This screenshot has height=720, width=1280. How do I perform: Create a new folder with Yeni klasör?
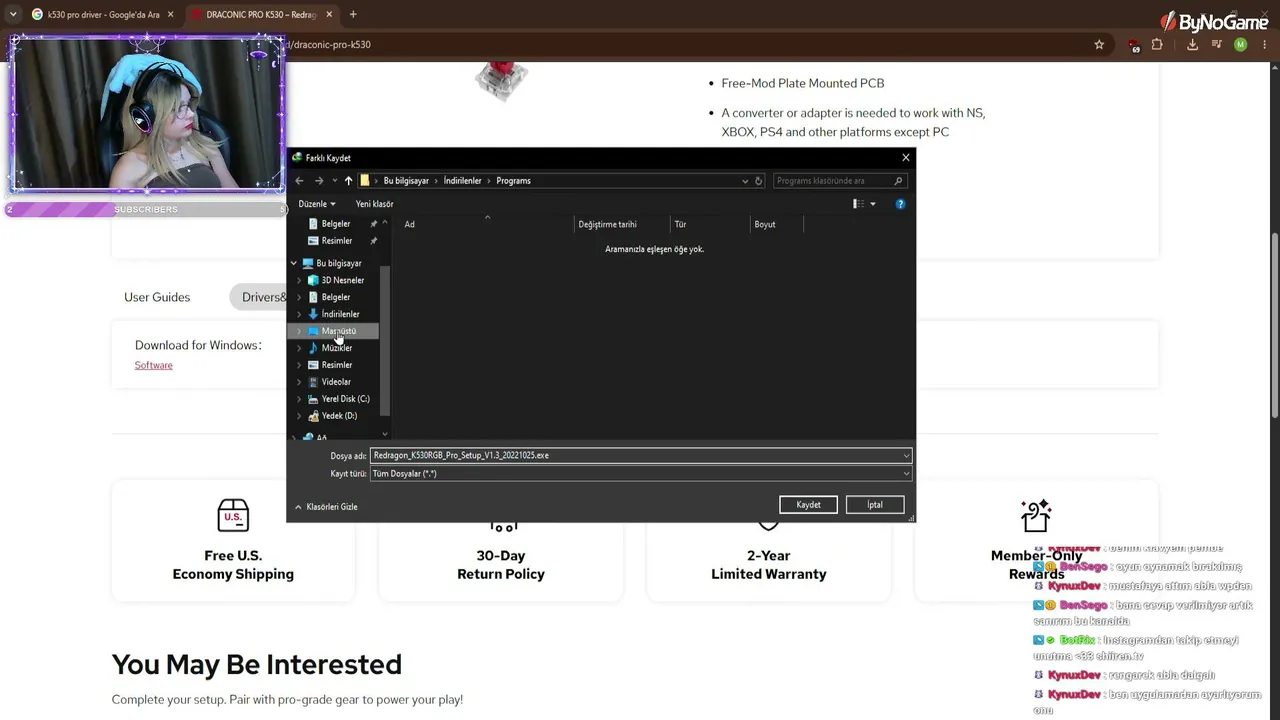tap(375, 204)
